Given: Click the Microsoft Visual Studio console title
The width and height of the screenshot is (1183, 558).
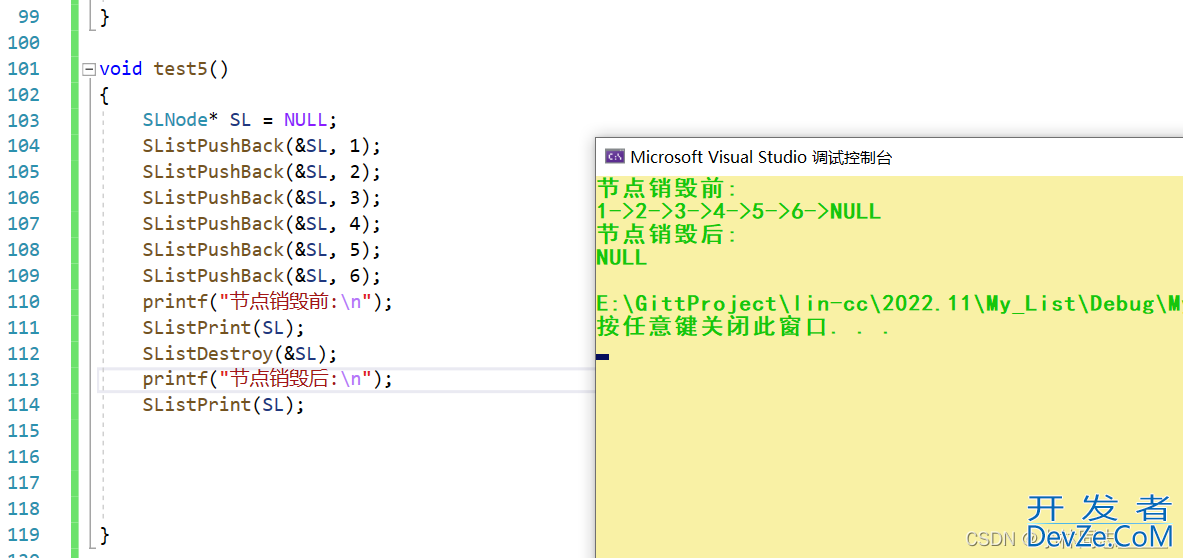Looking at the screenshot, I should [x=760, y=157].
